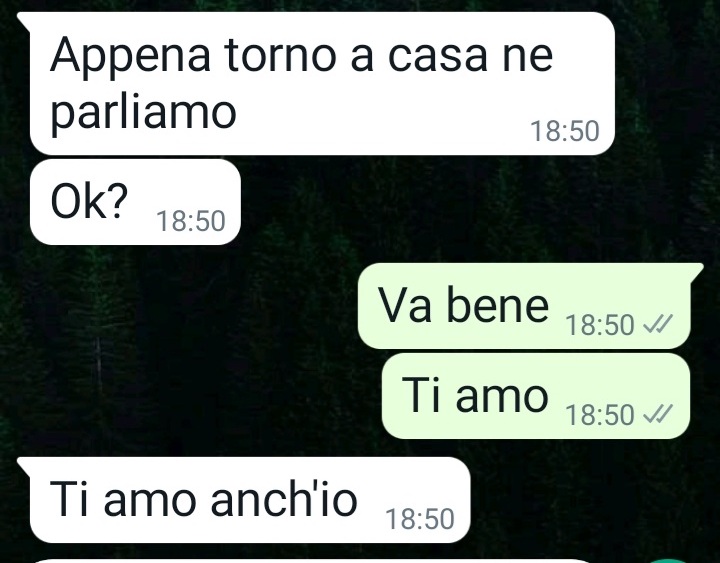Select the received "Ti amo anch'io" message
This screenshot has width=720, height=563.
coord(250,500)
